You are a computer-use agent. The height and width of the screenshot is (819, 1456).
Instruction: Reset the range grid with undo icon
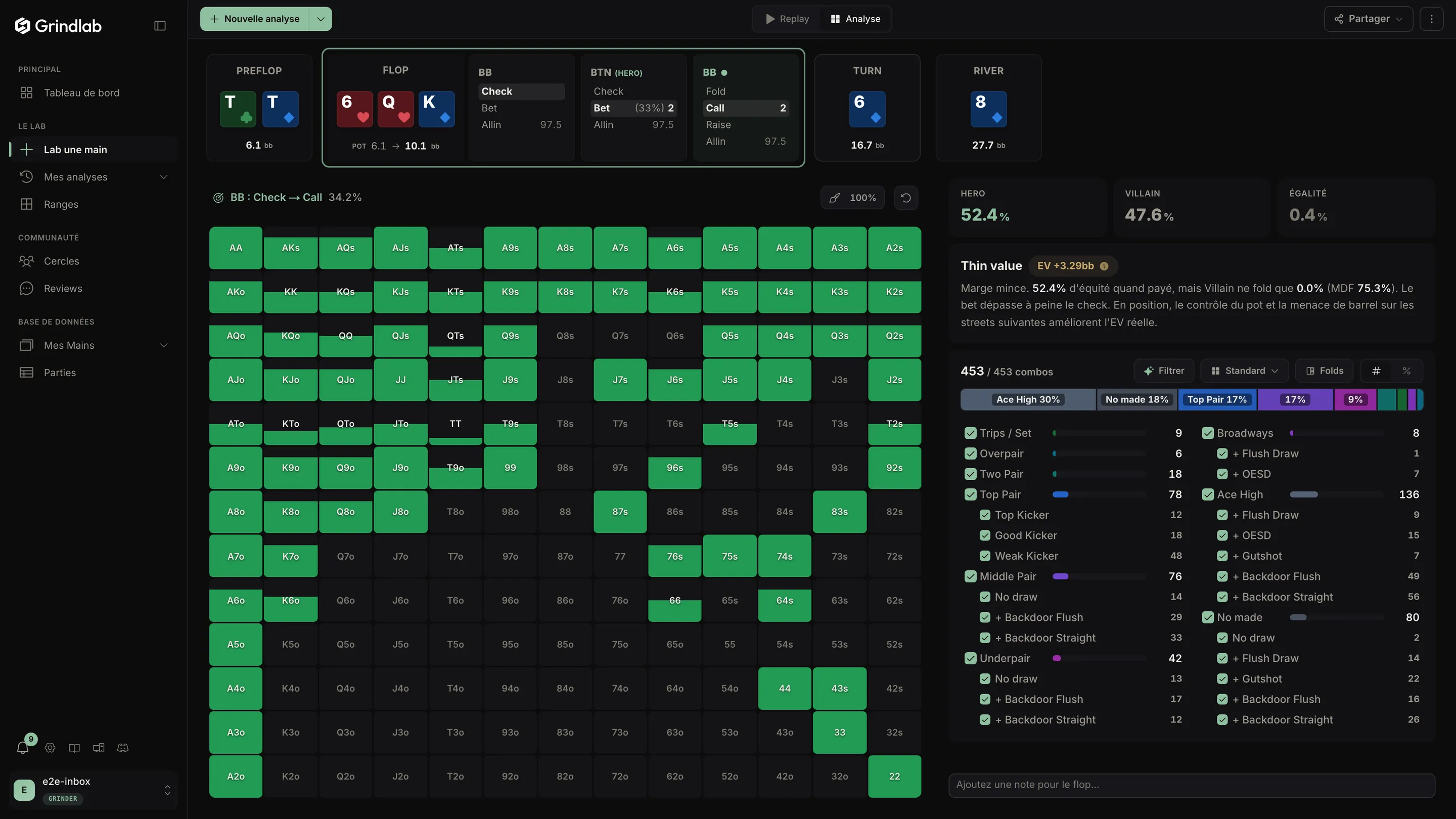[x=906, y=198]
